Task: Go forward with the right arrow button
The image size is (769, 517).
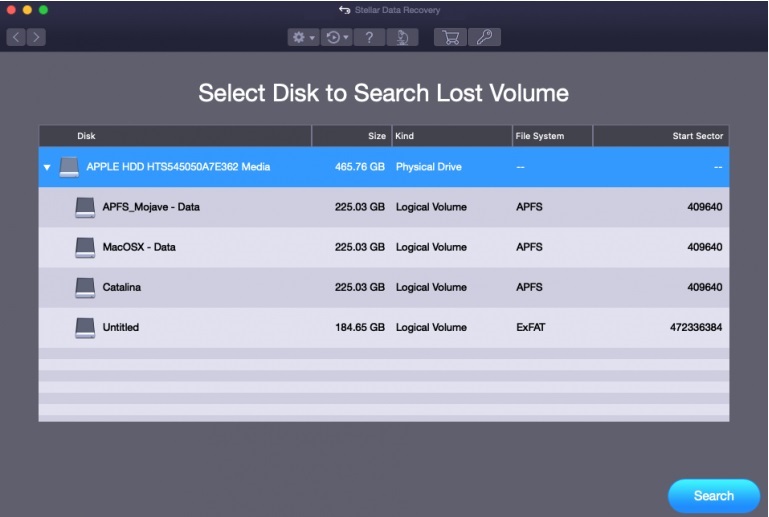Action: [36, 37]
